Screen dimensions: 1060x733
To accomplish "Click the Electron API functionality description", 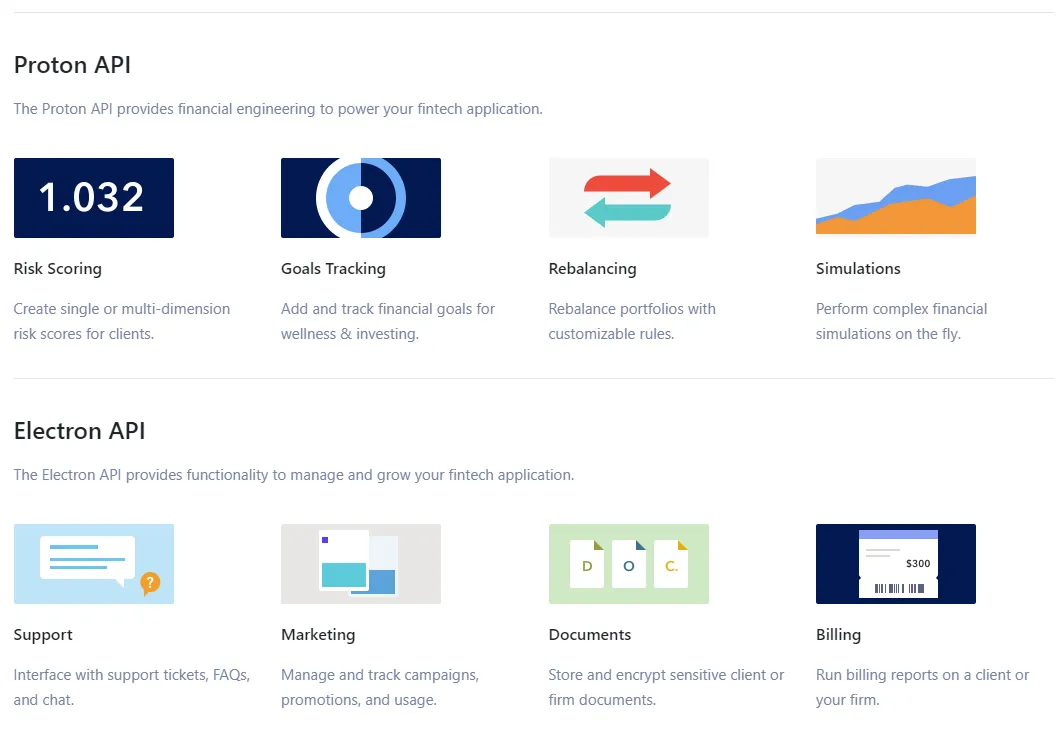I will coord(293,475).
